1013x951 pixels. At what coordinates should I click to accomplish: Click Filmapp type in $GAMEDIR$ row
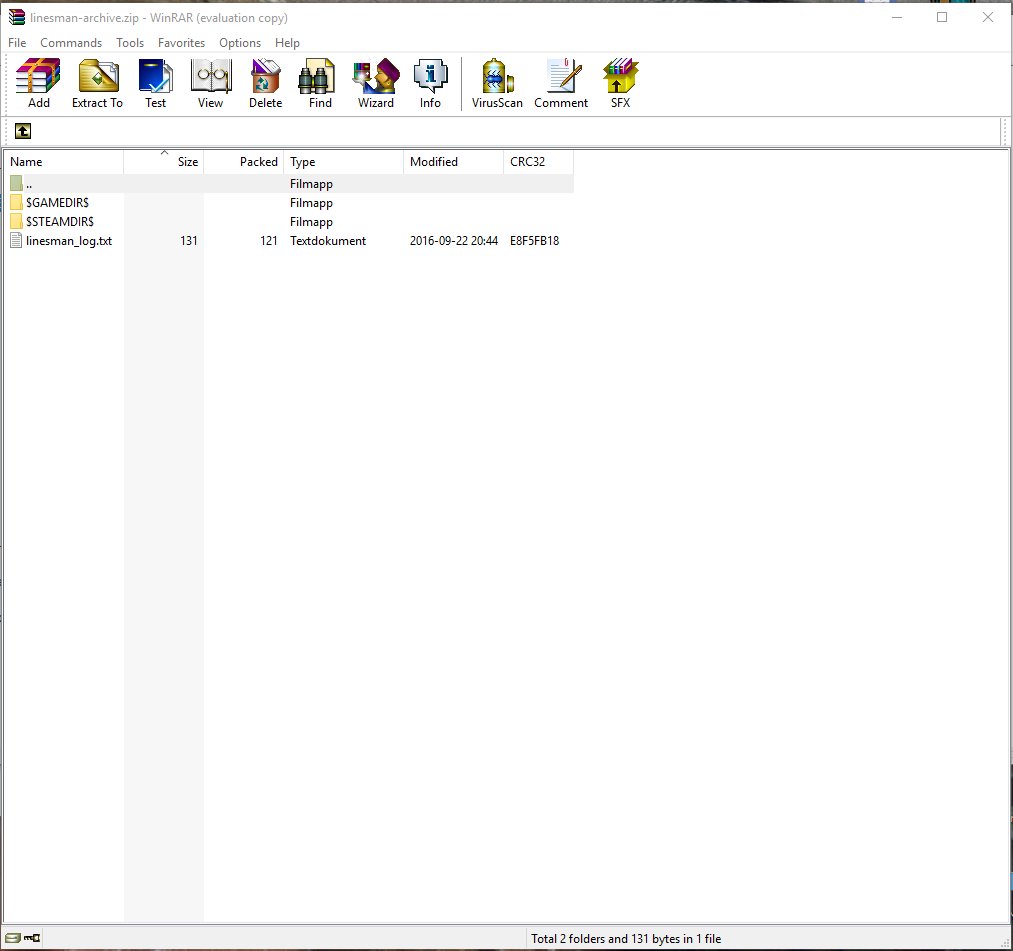tap(311, 203)
